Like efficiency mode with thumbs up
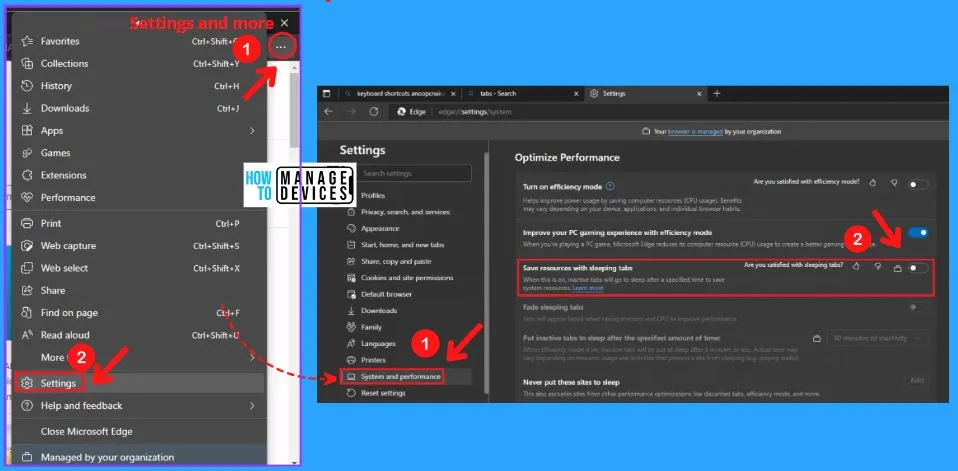This screenshot has width=958, height=471. click(x=873, y=183)
